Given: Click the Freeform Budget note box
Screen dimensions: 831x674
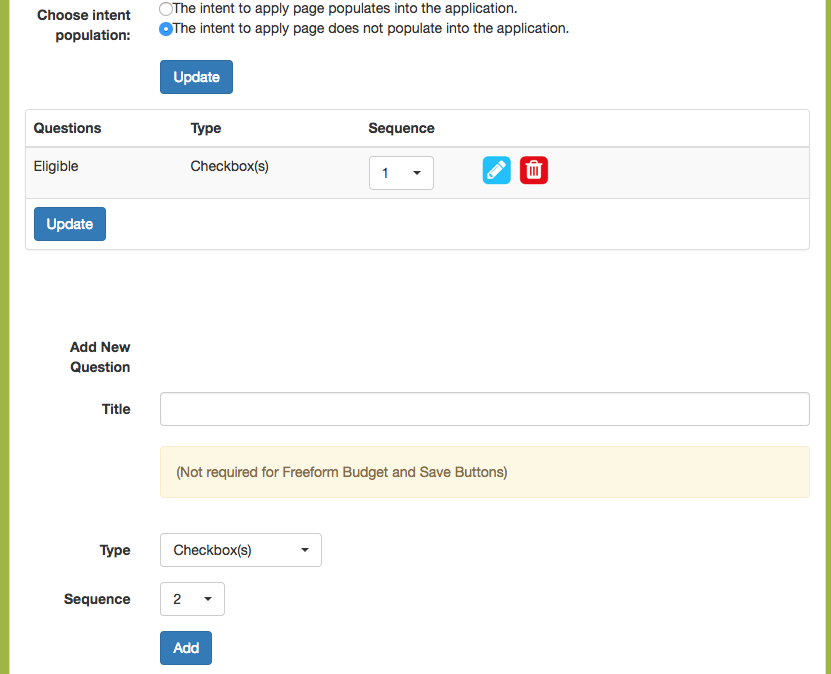Looking at the screenshot, I should [x=484, y=472].
